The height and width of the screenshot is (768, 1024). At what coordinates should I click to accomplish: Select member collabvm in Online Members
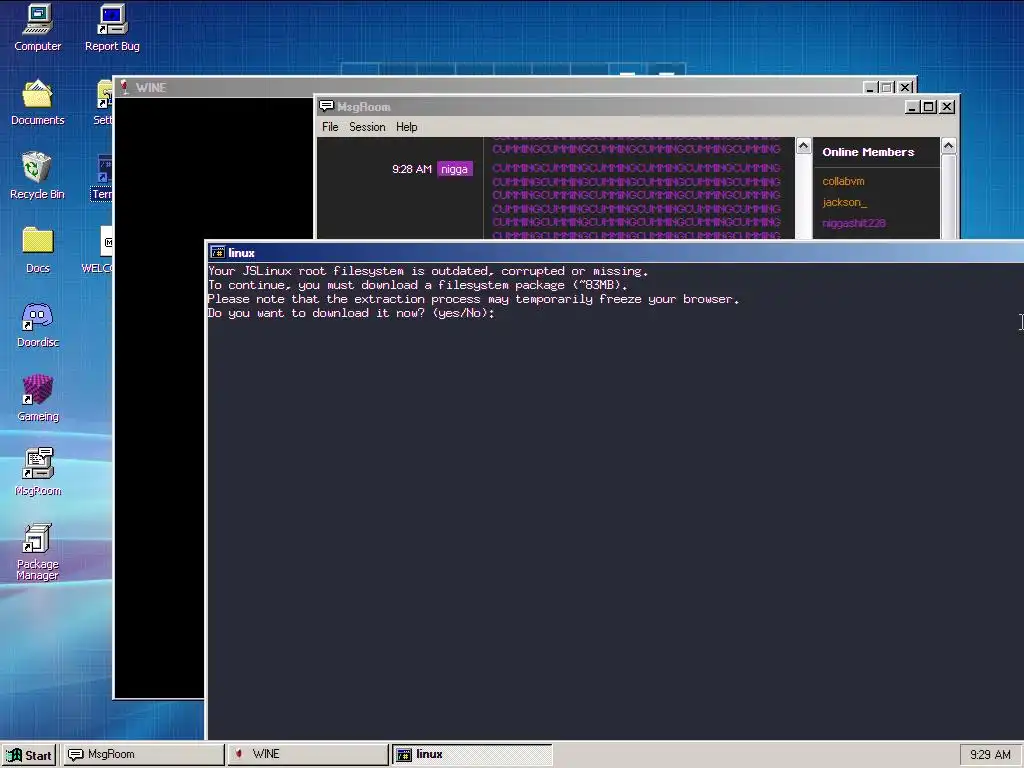click(x=843, y=182)
